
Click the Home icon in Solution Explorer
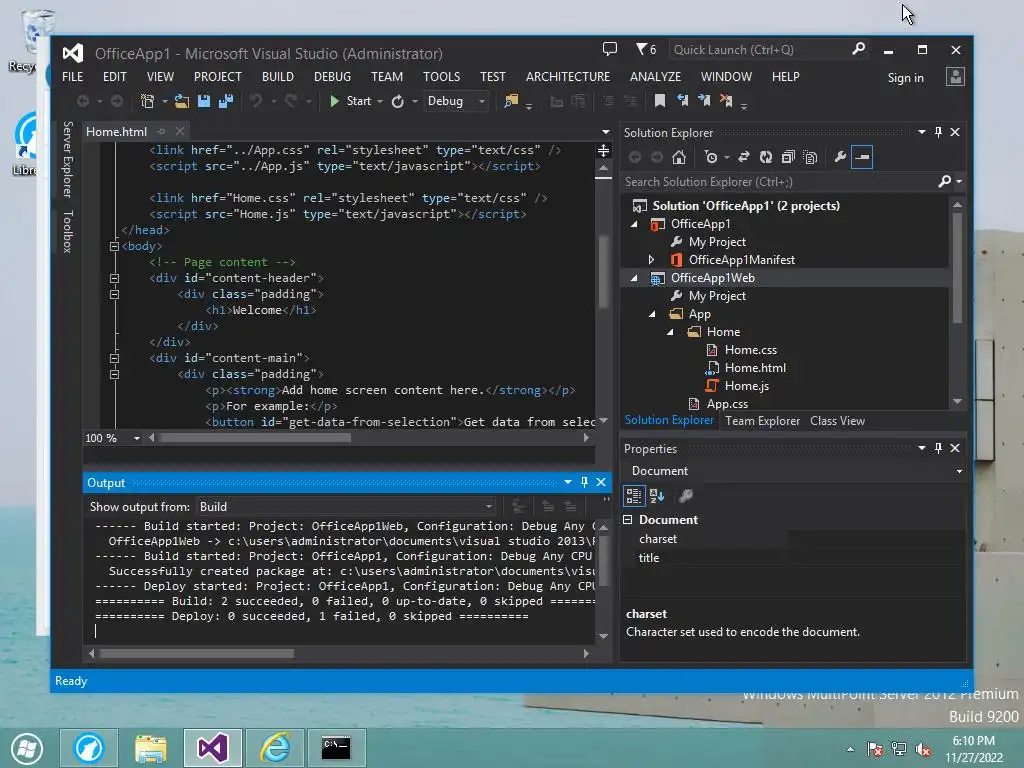pos(679,157)
